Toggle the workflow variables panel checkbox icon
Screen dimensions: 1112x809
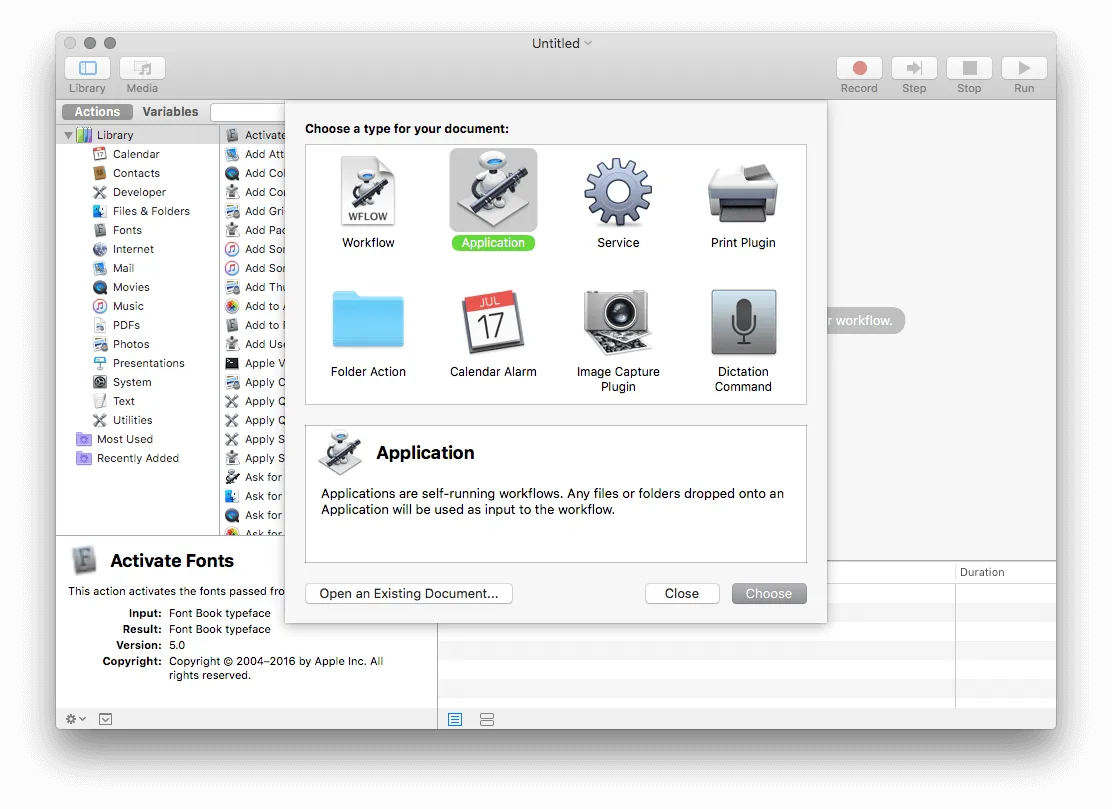click(x=104, y=718)
